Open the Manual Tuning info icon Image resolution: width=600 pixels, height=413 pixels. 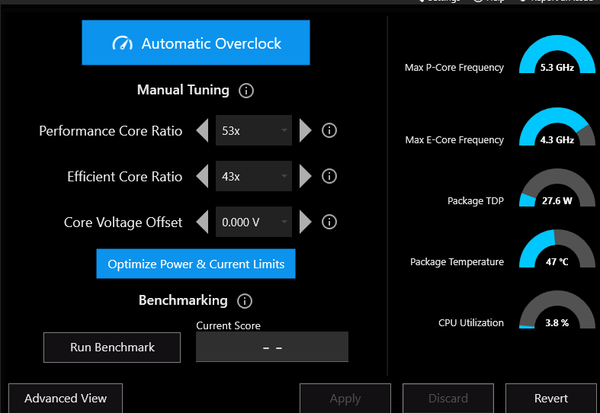(x=247, y=91)
